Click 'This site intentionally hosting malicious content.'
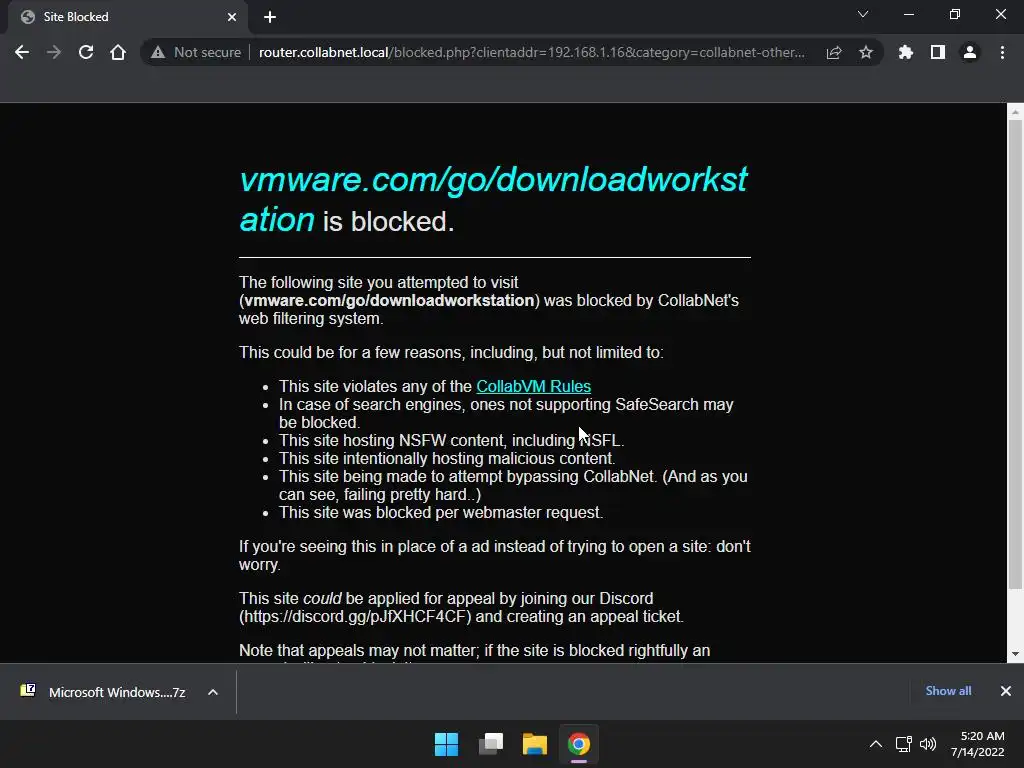 [x=447, y=458]
